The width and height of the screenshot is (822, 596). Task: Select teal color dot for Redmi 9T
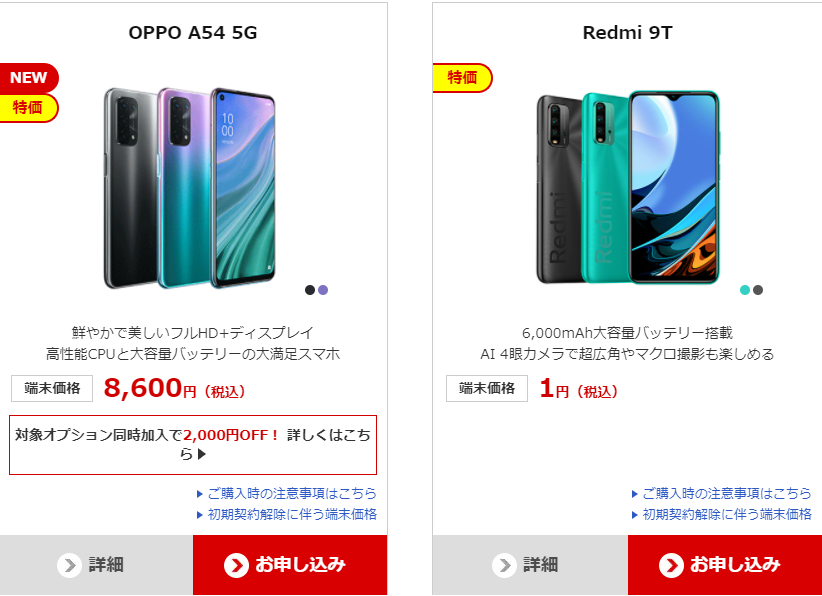(x=744, y=290)
